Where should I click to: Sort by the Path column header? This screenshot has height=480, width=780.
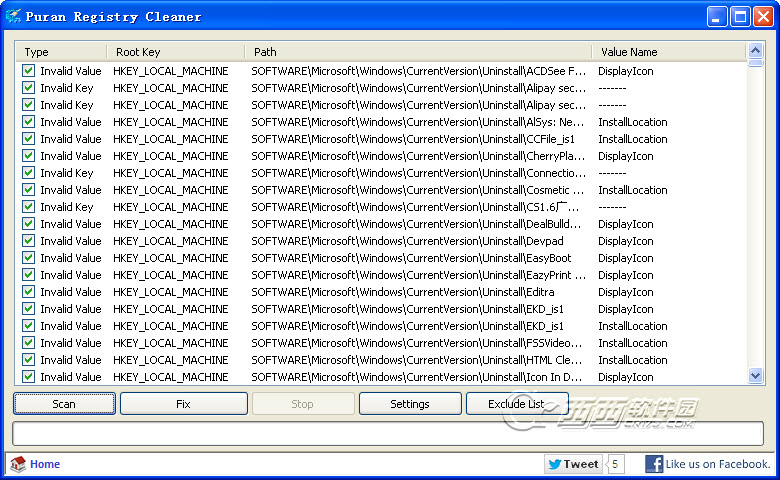click(418, 52)
